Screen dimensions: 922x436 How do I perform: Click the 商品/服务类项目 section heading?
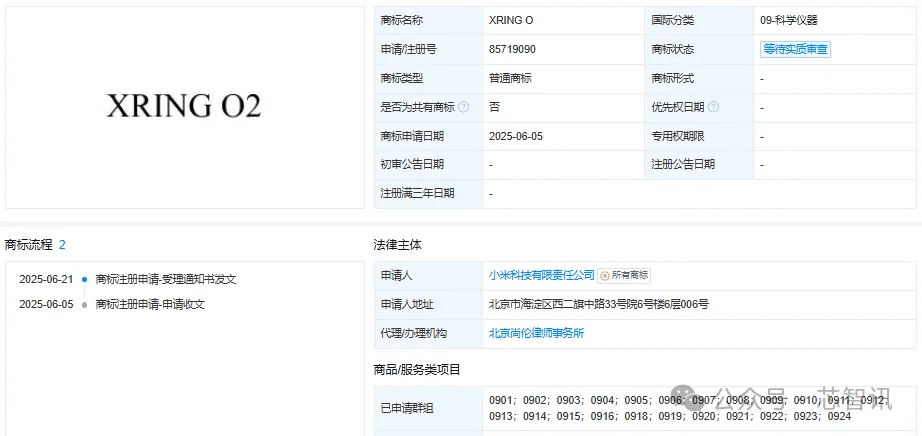pyautogui.click(x=417, y=370)
